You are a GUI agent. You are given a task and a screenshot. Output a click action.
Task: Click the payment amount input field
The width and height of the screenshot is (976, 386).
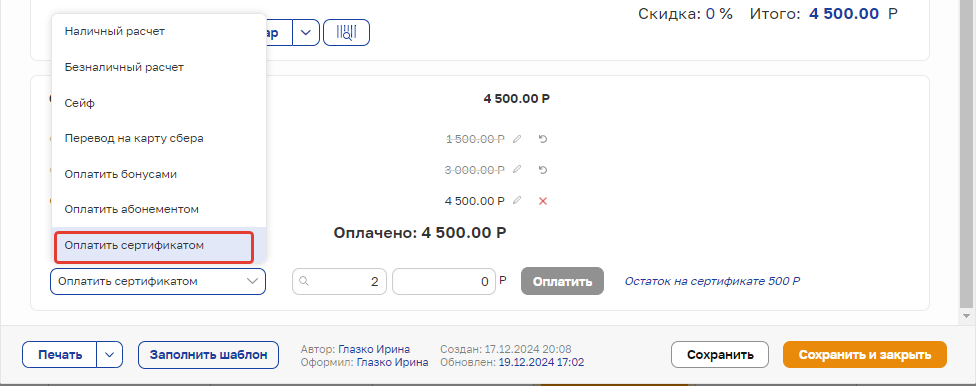click(443, 281)
